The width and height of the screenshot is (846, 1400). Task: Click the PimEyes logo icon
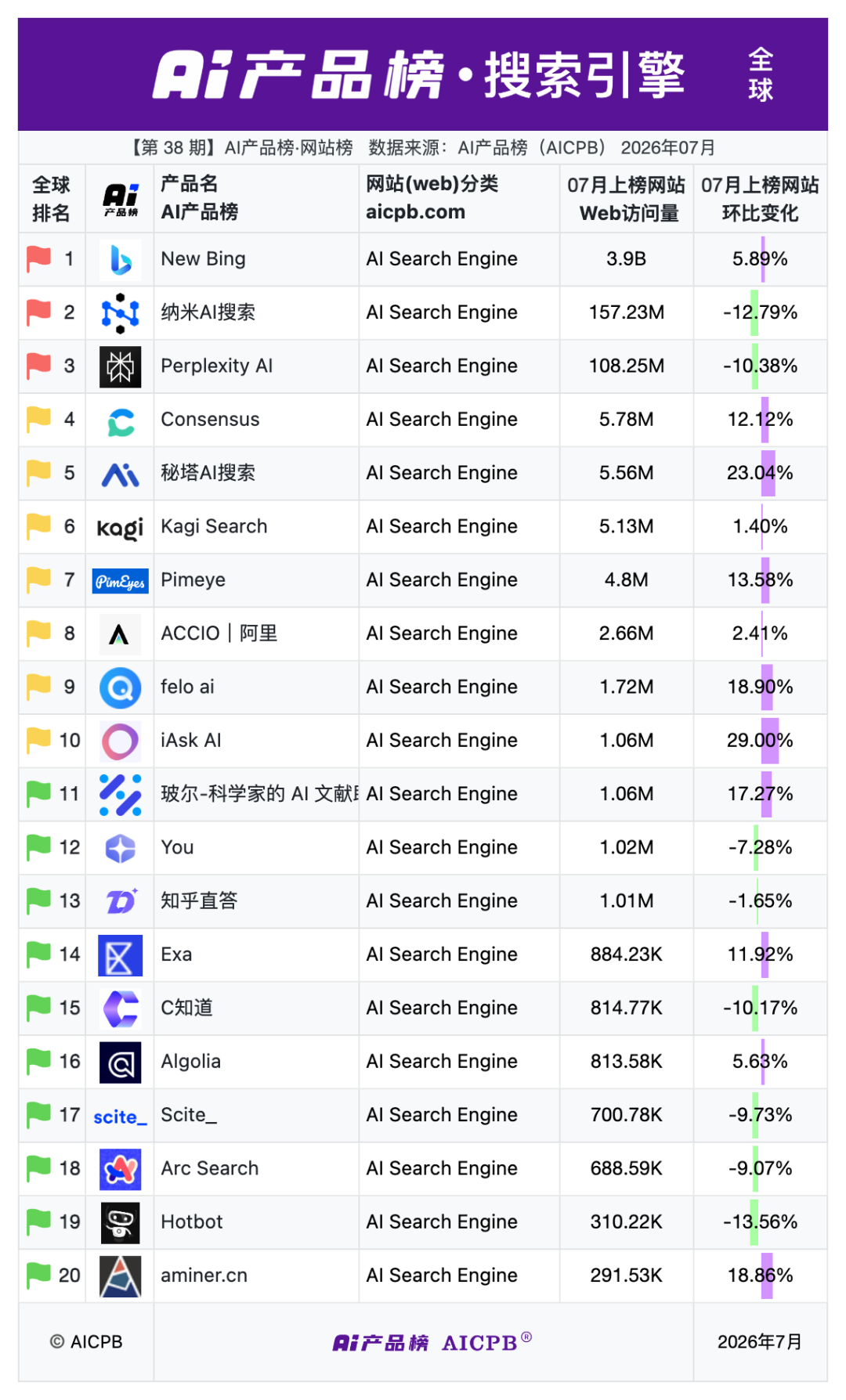pos(120,582)
